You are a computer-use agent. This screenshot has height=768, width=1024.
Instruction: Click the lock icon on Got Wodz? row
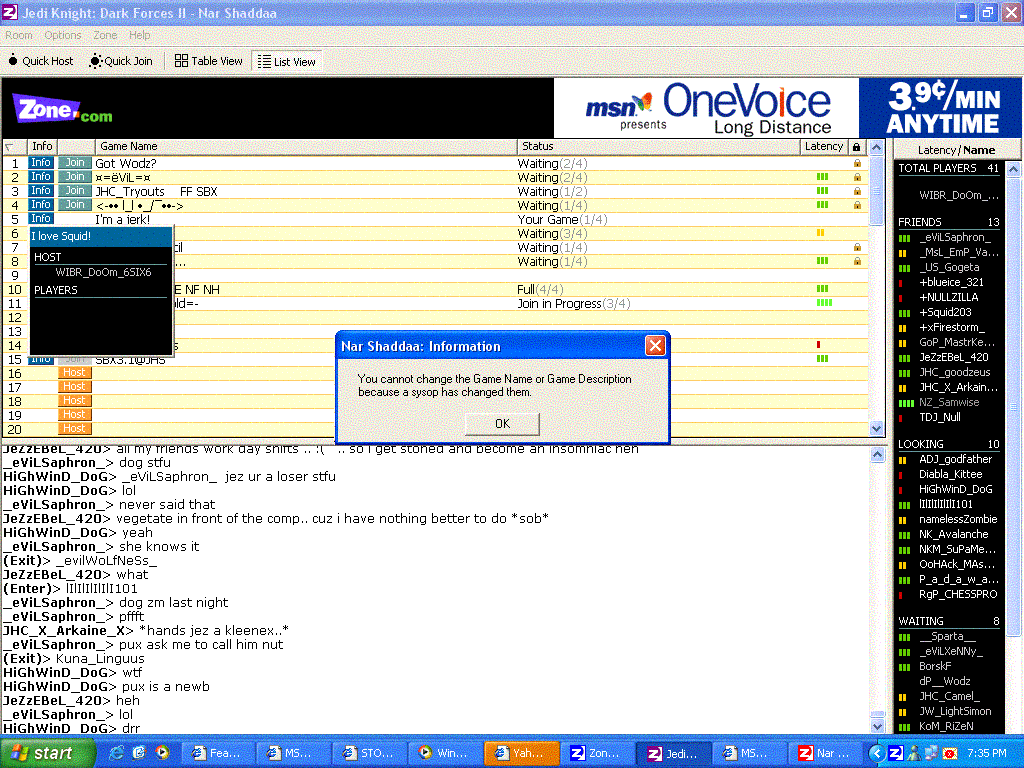click(857, 163)
